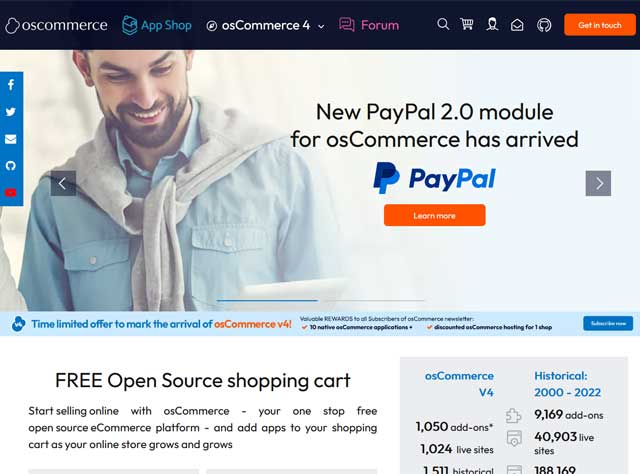Screen dimensions: 640x474
Task: Click the Subscribe now button
Action: (x=608, y=323)
